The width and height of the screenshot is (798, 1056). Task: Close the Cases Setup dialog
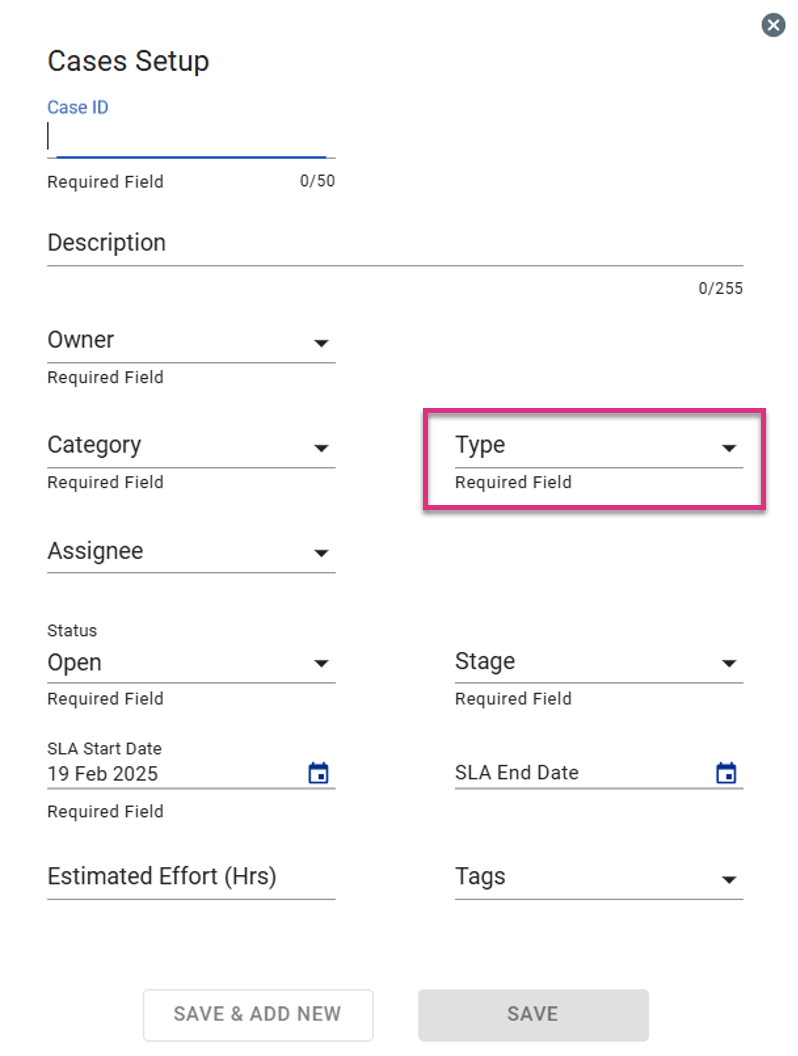(x=773, y=26)
